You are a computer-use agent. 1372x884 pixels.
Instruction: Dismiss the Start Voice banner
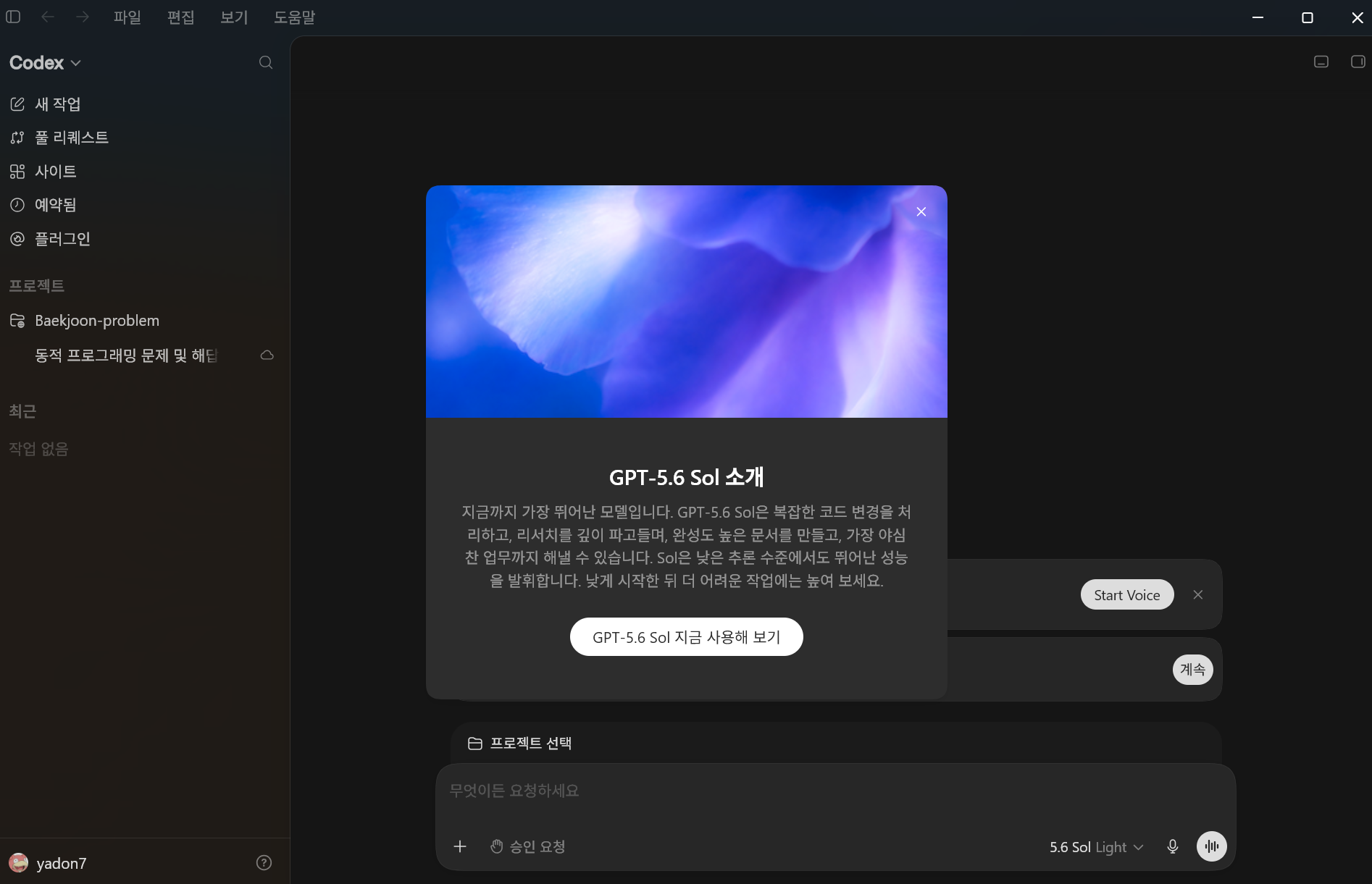coord(1198,594)
